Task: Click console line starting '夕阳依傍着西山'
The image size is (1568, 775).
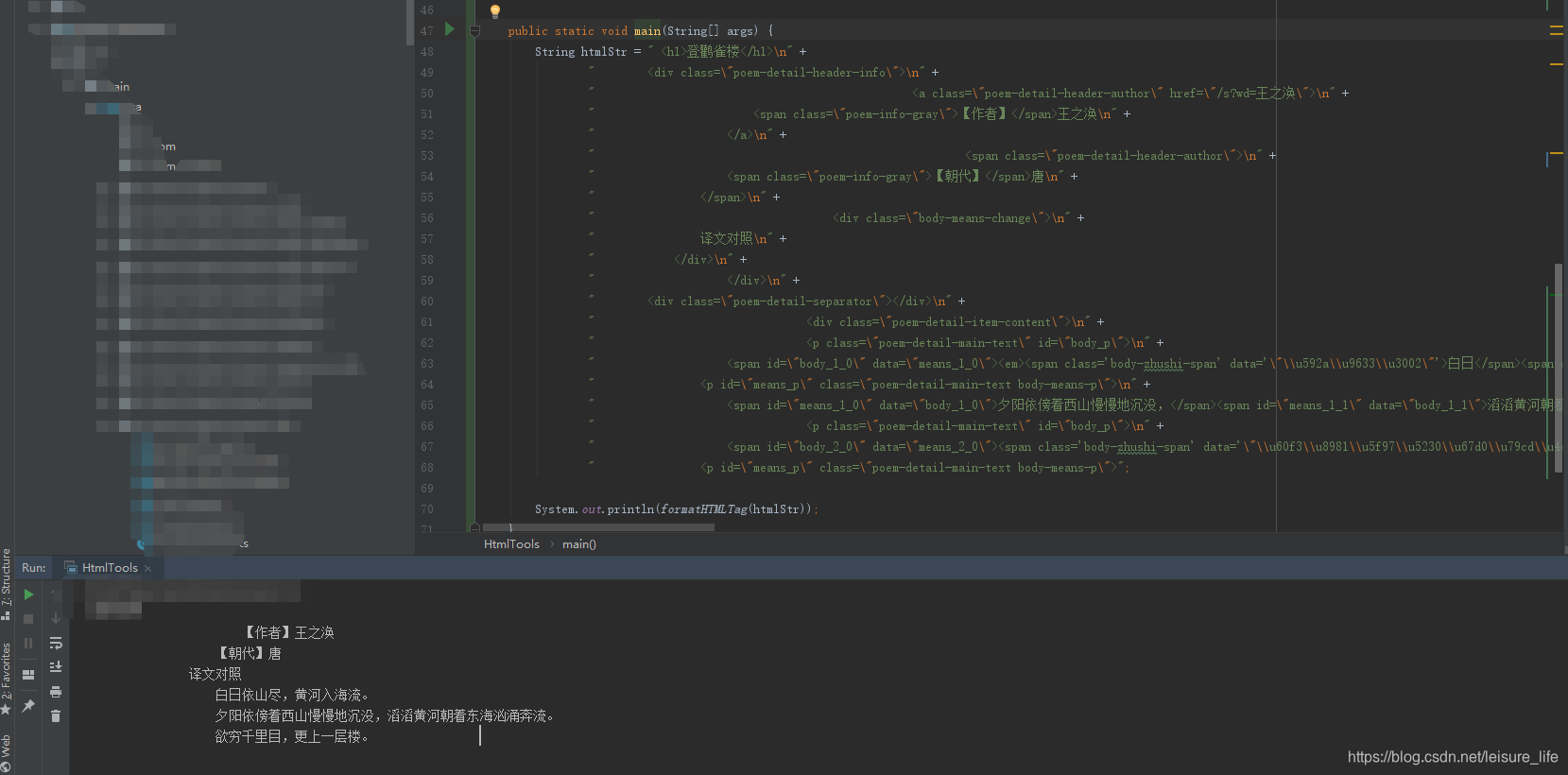Action: click(x=386, y=715)
